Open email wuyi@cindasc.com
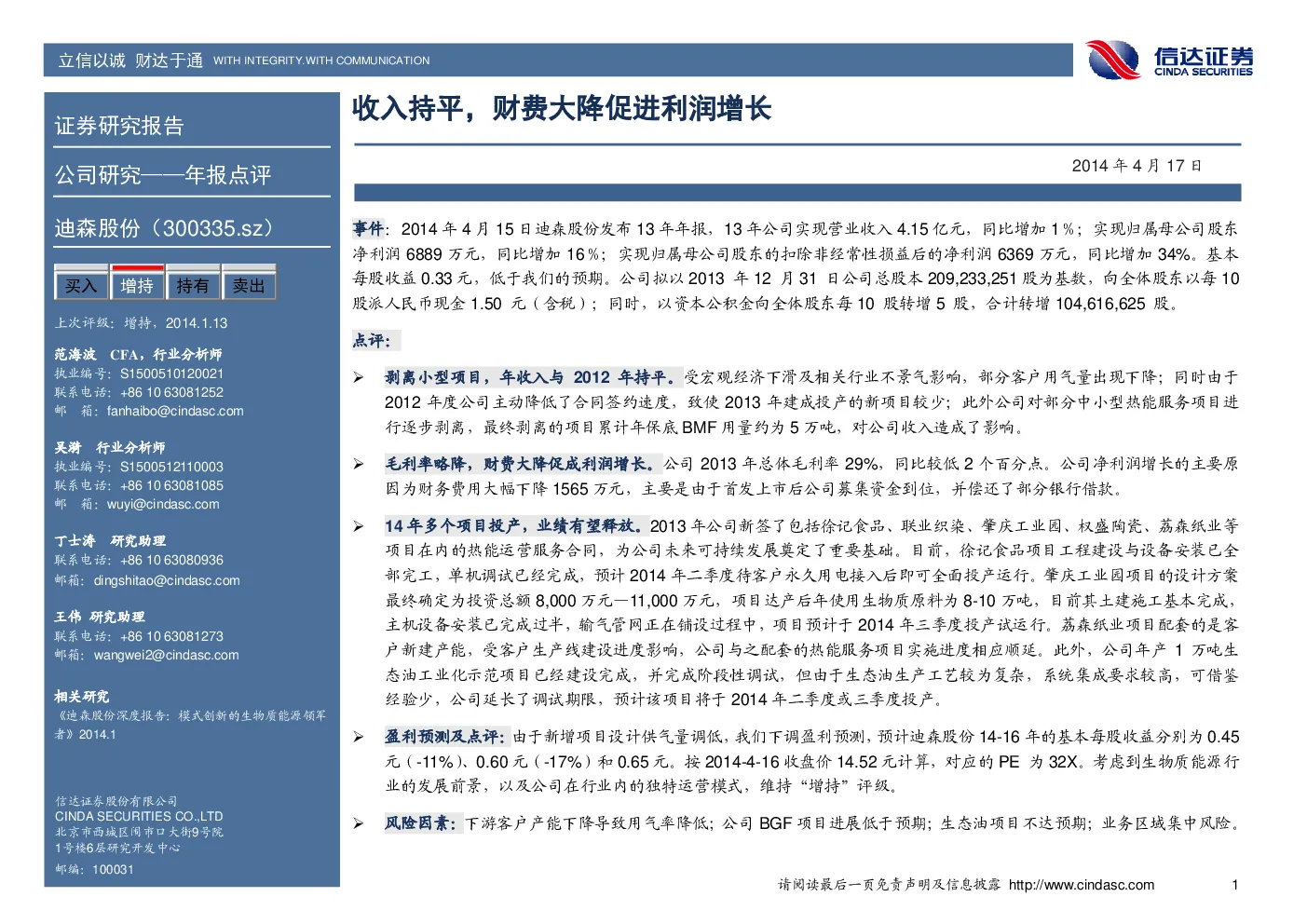The image size is (1307, 924). 163,504
